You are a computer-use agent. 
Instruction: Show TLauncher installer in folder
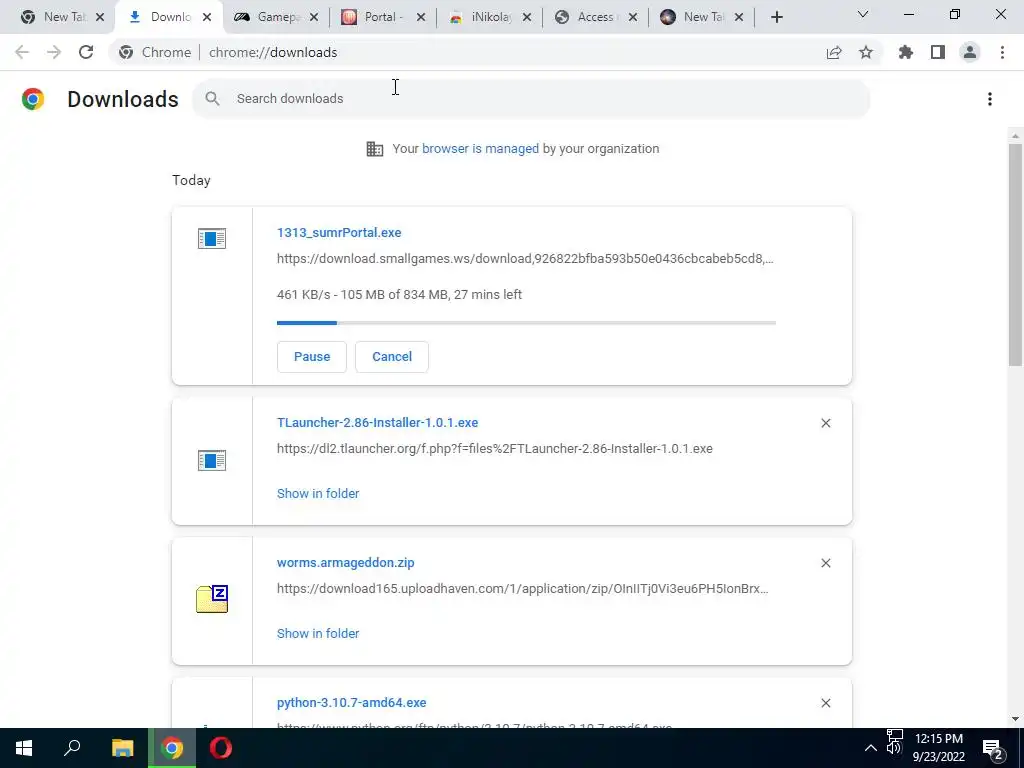click(318, 494)
